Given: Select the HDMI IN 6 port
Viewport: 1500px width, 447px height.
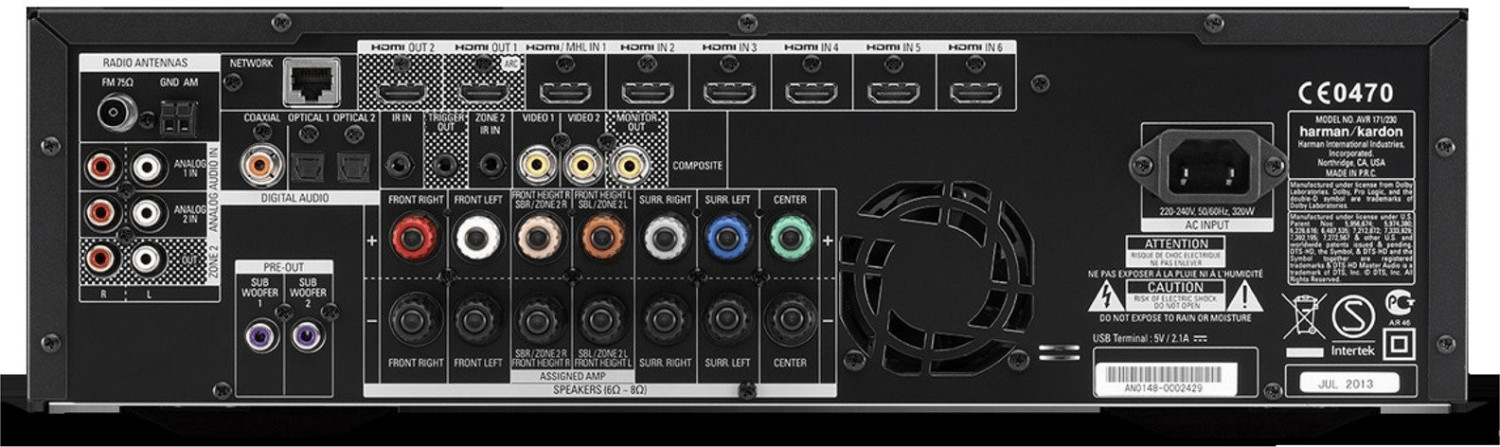Looking at the screenshot, I should coord(975,94).
